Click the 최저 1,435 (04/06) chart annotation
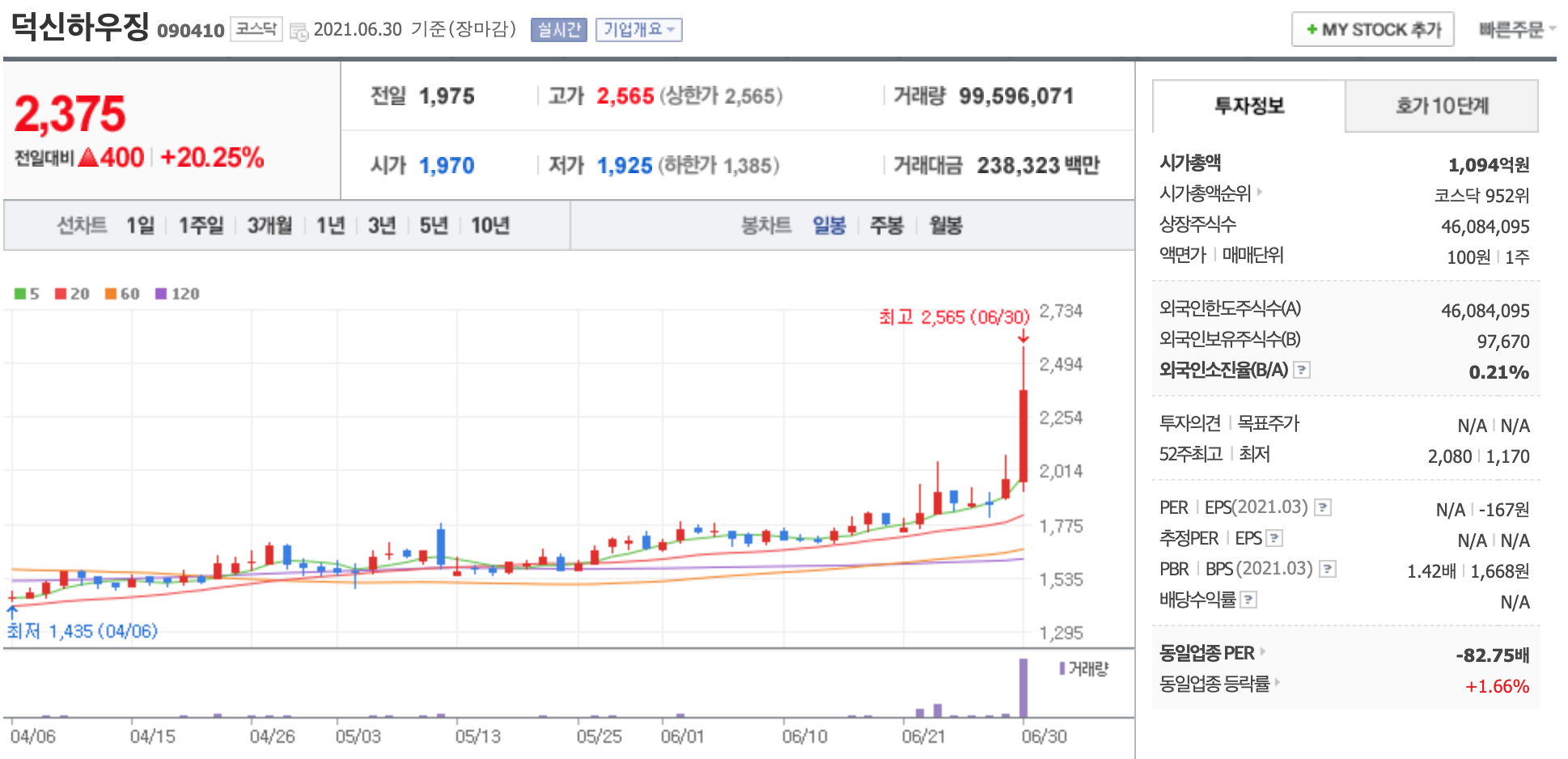 click(x=83, y=631)
